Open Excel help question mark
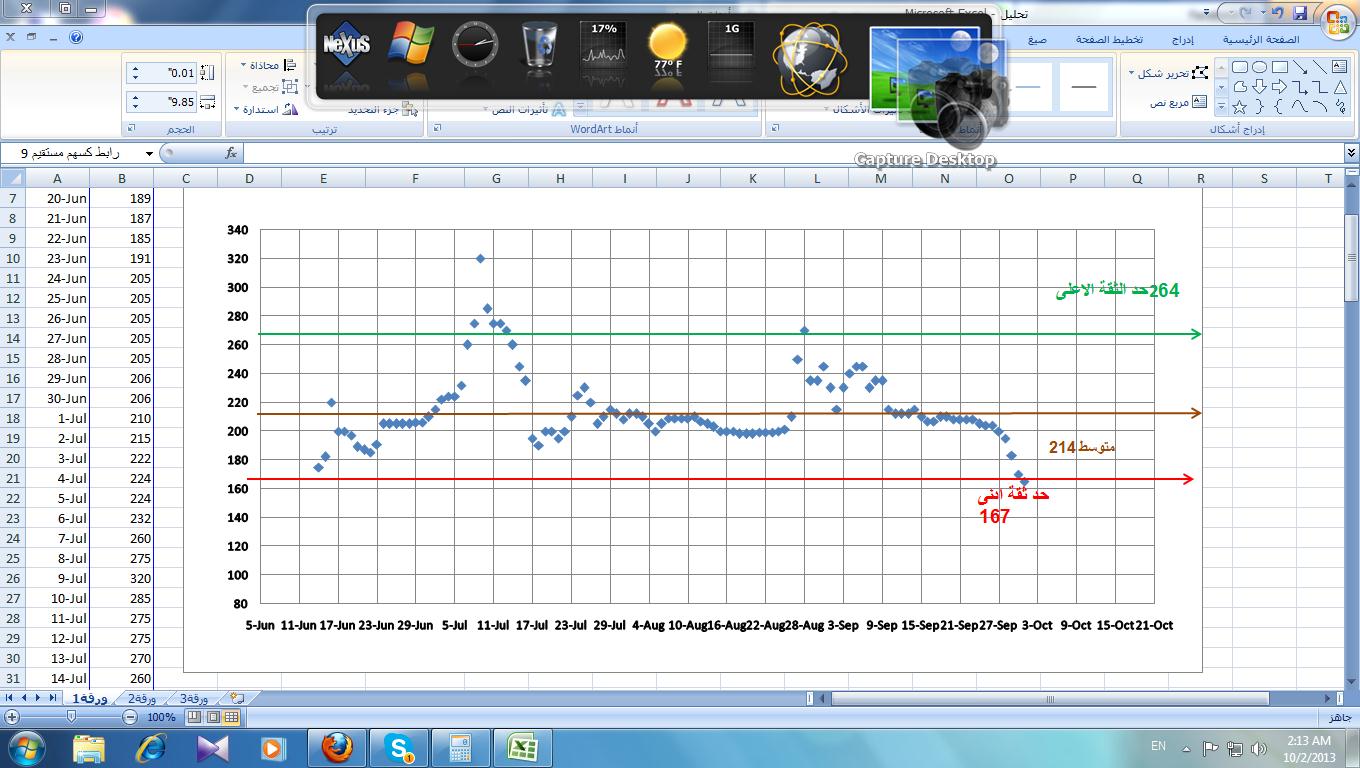The image size is (1360, 768). tap(76, 36)
